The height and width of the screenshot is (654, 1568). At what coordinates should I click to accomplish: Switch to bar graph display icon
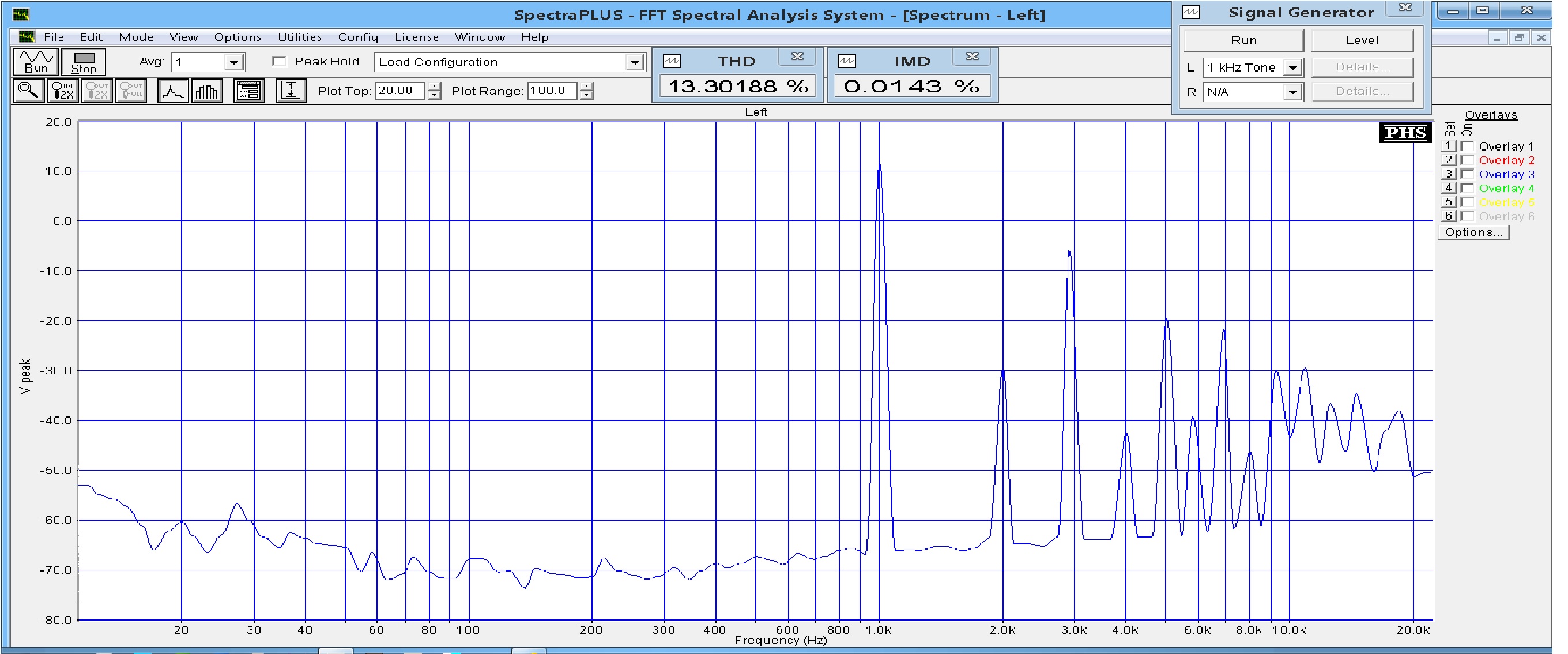coord(207,91)
